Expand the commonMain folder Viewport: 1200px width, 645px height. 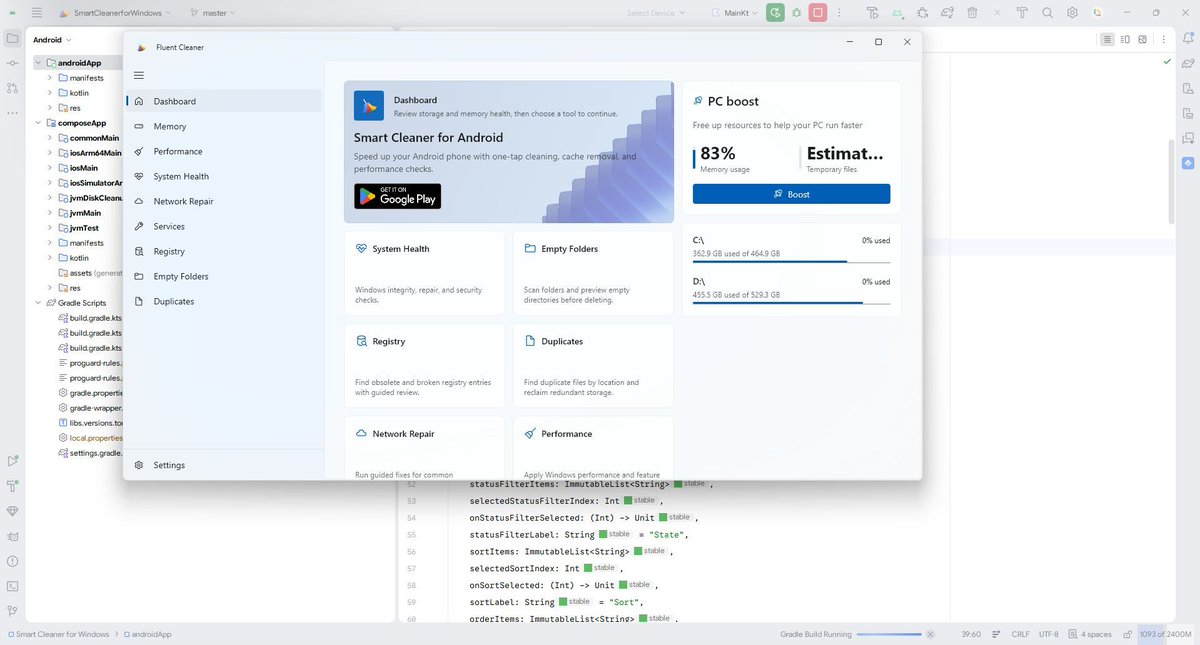tap(50, 138)
